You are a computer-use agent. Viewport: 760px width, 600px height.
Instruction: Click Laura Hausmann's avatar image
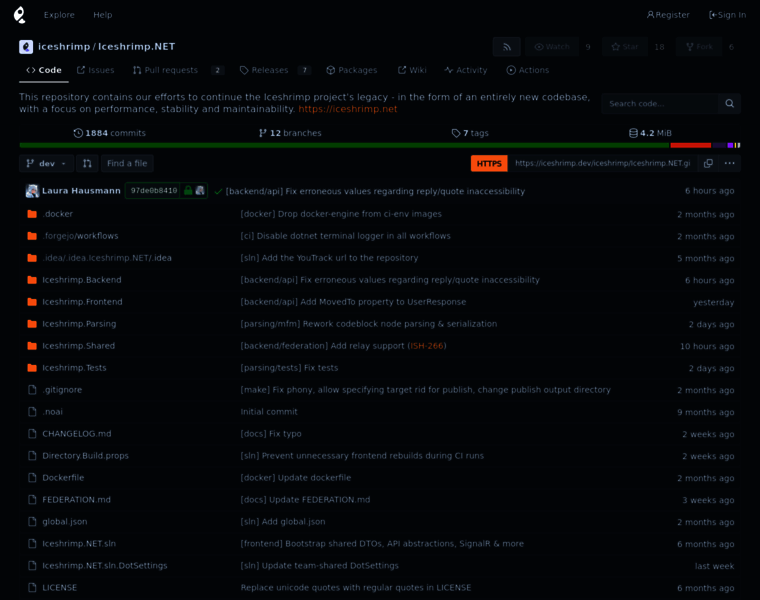point(32,191)
